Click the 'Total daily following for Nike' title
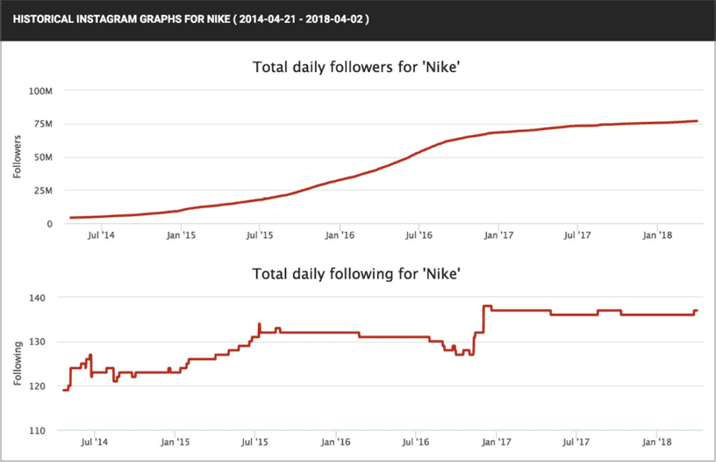The image size is (716, 462). point(356,274)
